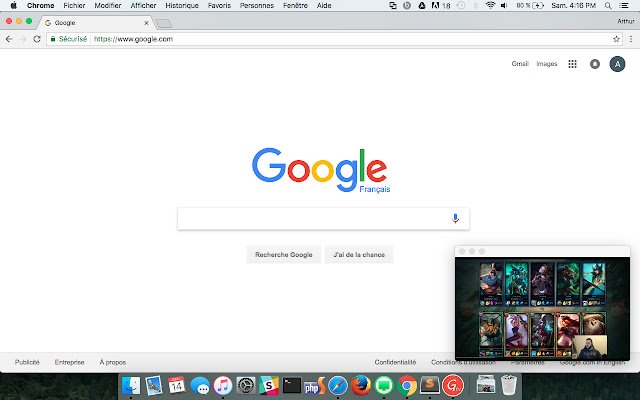The height and width of the screenshot is (400, 640).
Task: Close the Google tab
Action: point(146,23)
